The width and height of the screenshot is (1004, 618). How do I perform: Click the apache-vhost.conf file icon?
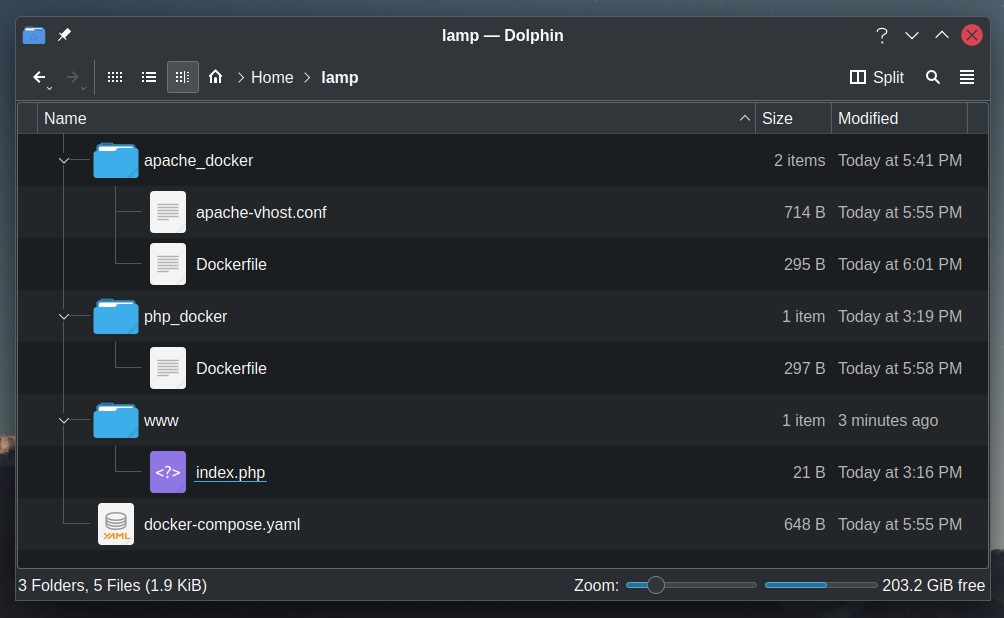pos(168,212)
